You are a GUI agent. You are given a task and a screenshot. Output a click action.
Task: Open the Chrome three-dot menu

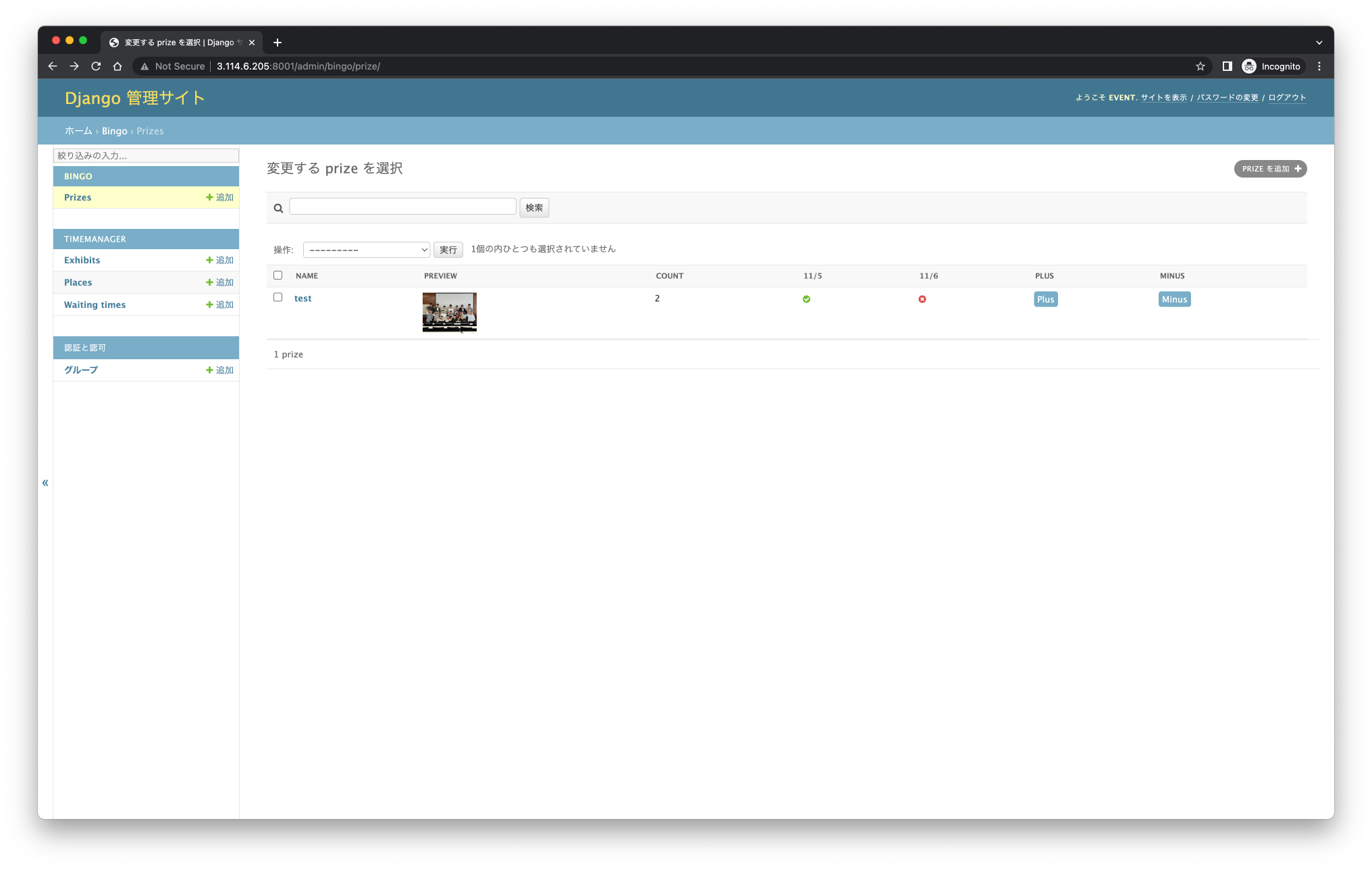pos(1319,66)
